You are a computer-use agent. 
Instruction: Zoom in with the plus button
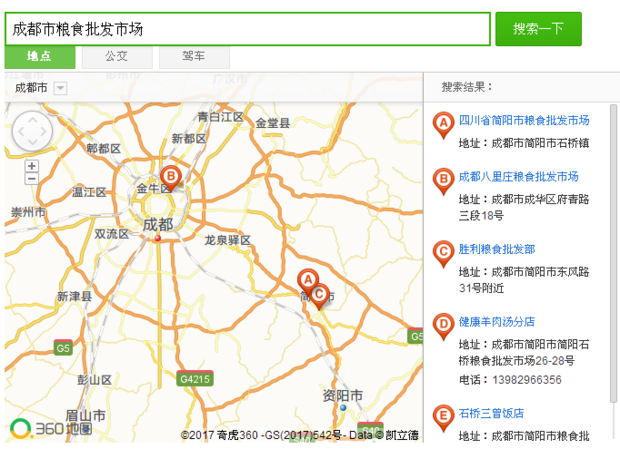[x=32, y=166]
